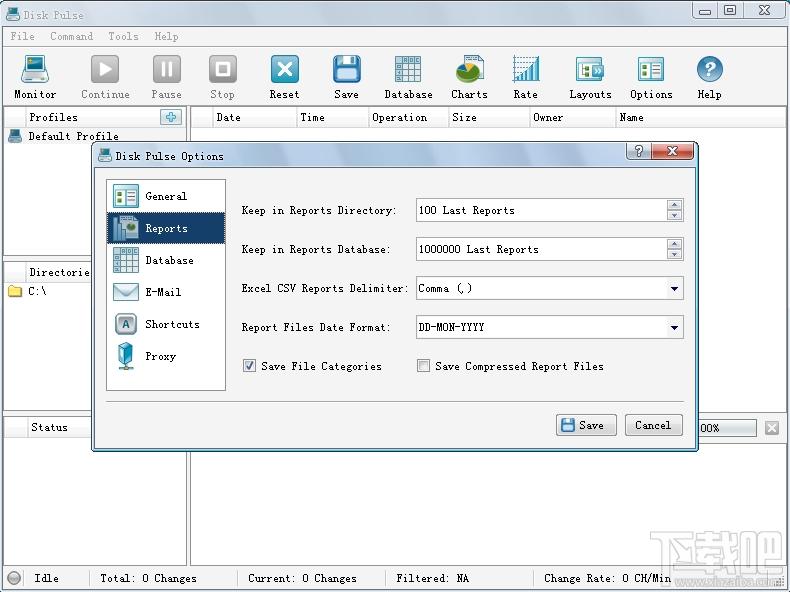Click the Current: 0 Changes status text
Screen dimensions: 790x592
coord(302,578)
